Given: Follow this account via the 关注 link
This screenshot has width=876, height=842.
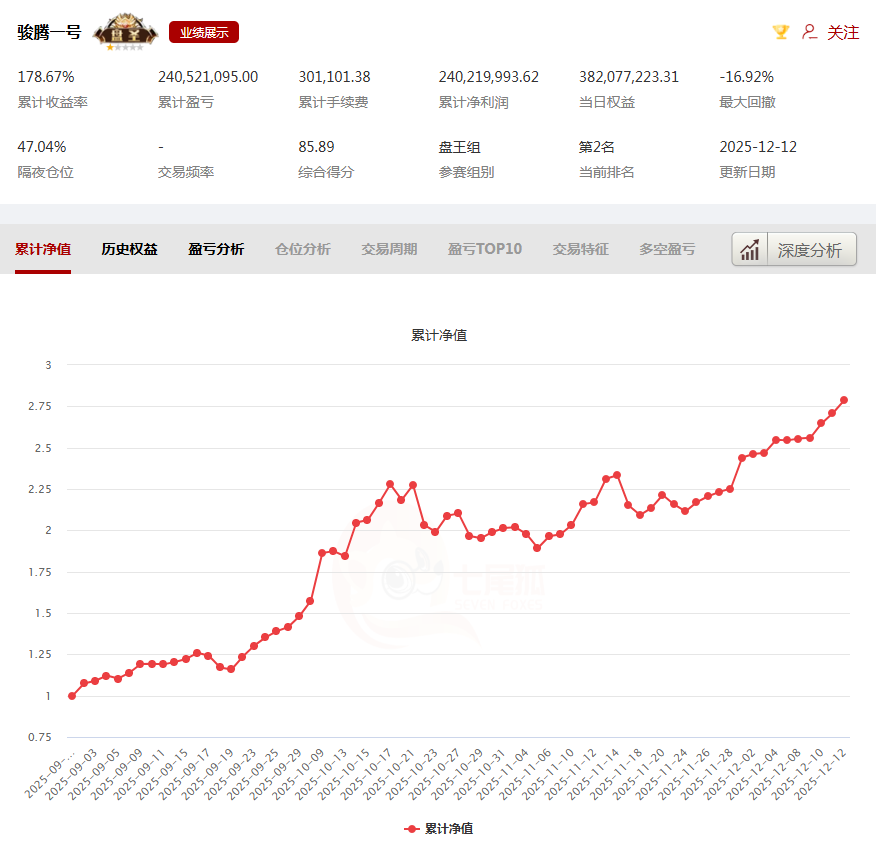Looking at the screenshot, I should pos(843,32).
